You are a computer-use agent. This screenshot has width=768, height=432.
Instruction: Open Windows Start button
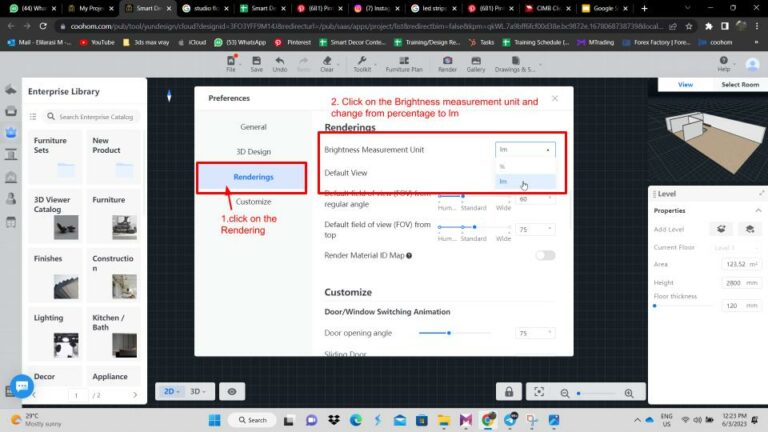[x=215, y=420]
